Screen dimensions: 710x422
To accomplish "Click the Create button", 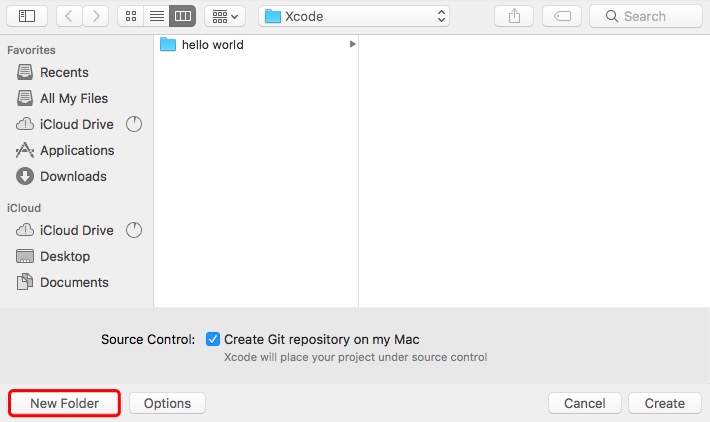I will point(664,403).
